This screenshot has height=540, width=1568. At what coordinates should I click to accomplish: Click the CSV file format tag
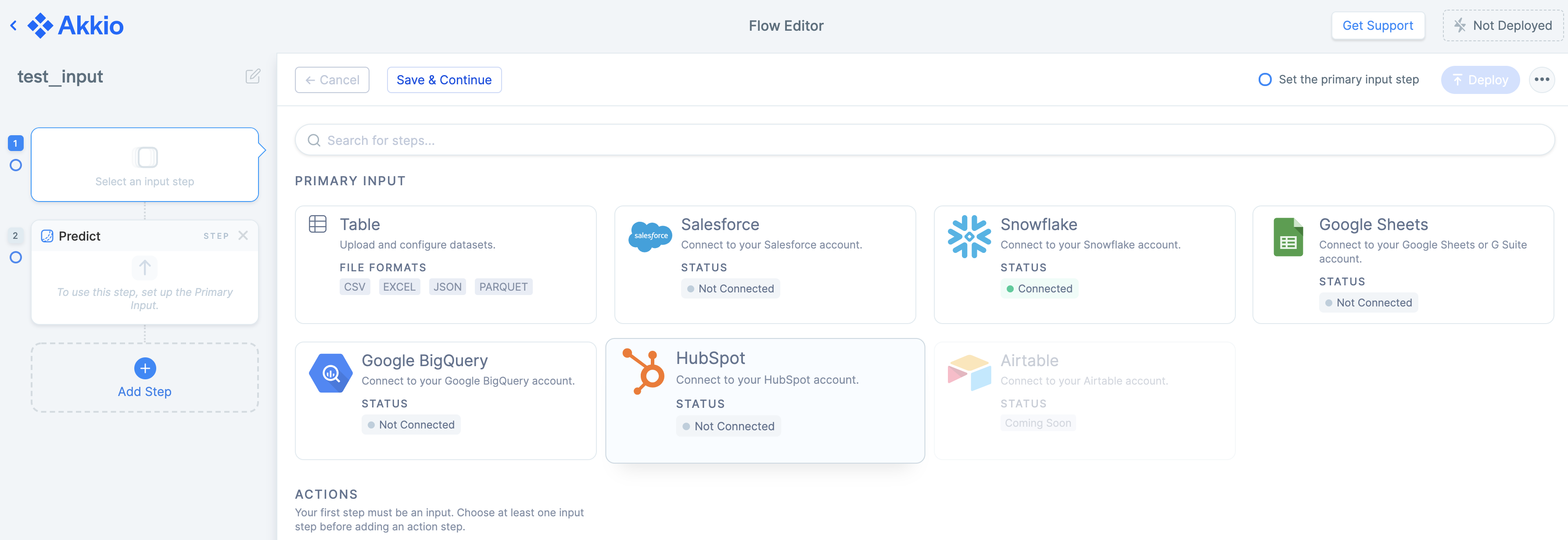pyautogui.click(x=355, y=287)
